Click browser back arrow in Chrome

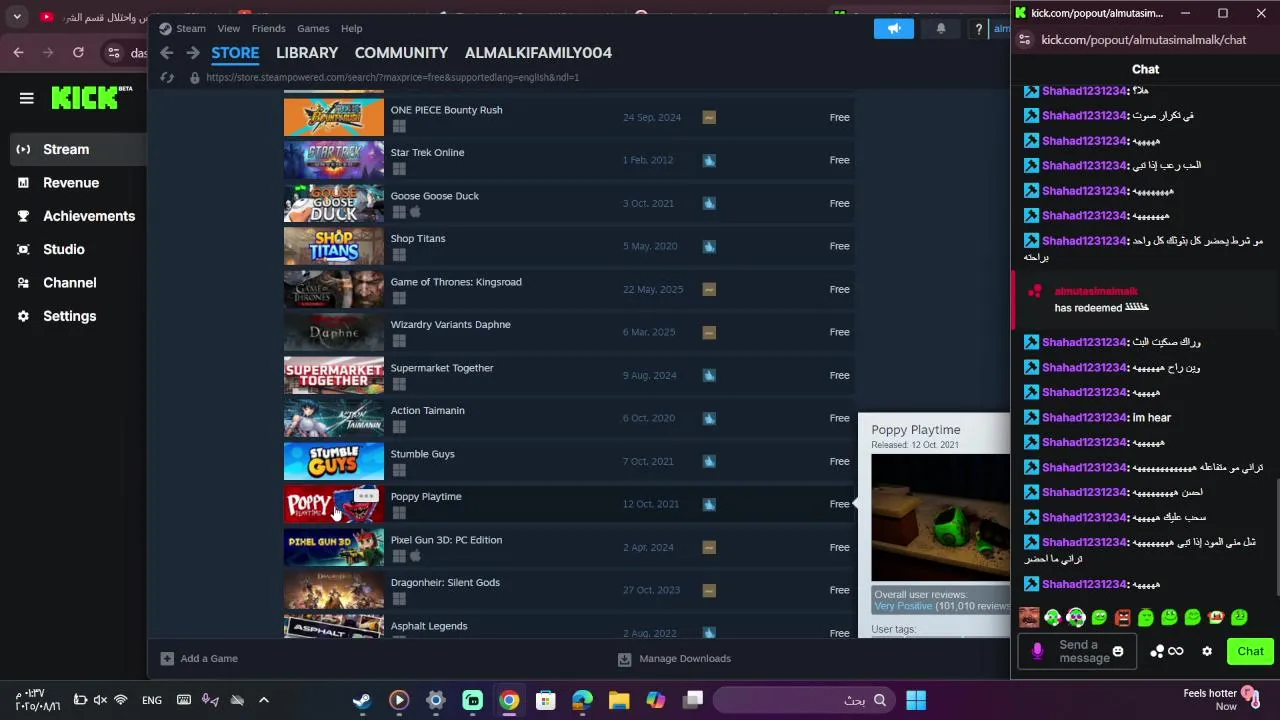click(19, 52)
